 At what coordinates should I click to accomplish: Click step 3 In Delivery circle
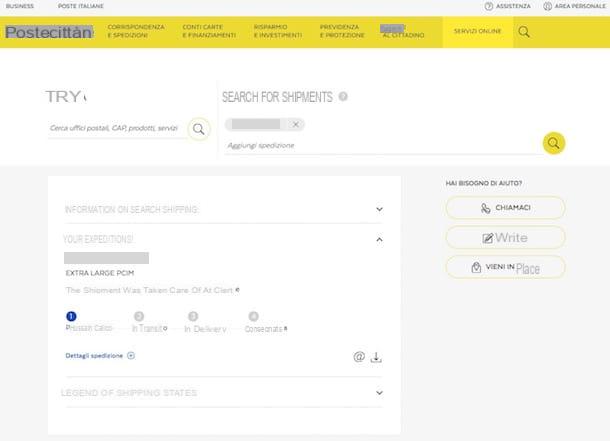[x=193, y=316]
